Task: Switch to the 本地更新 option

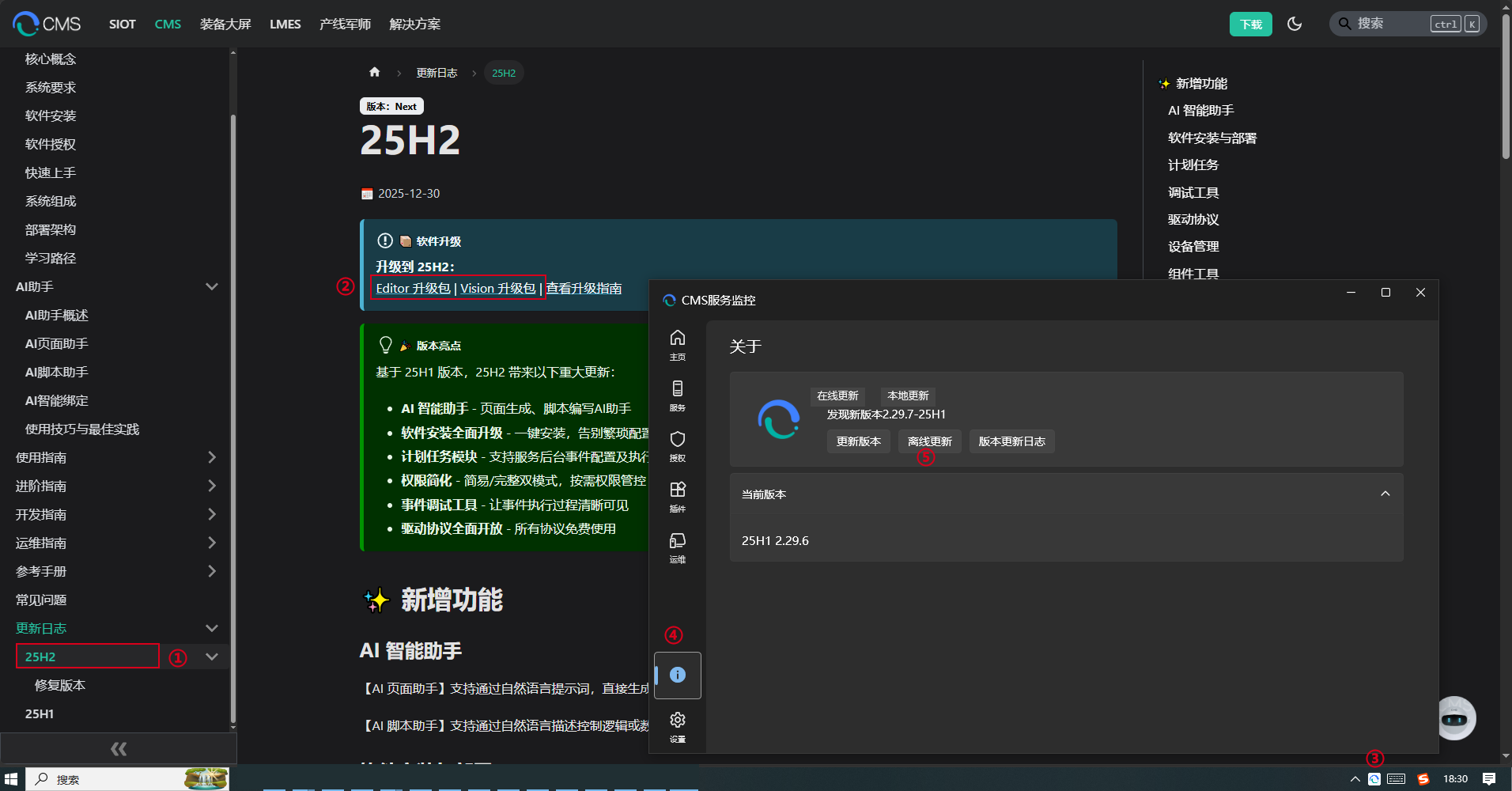Action: point(907,395)
